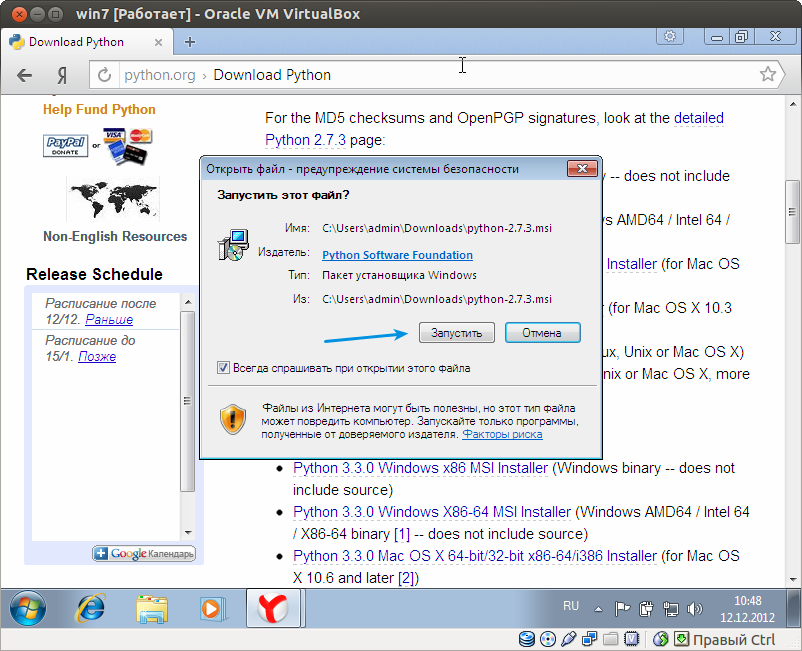Image resolution: width=802 pixels, height=651 pixels.
Task: Click the page scrollbar up arrow
Action: pos(793,103)
